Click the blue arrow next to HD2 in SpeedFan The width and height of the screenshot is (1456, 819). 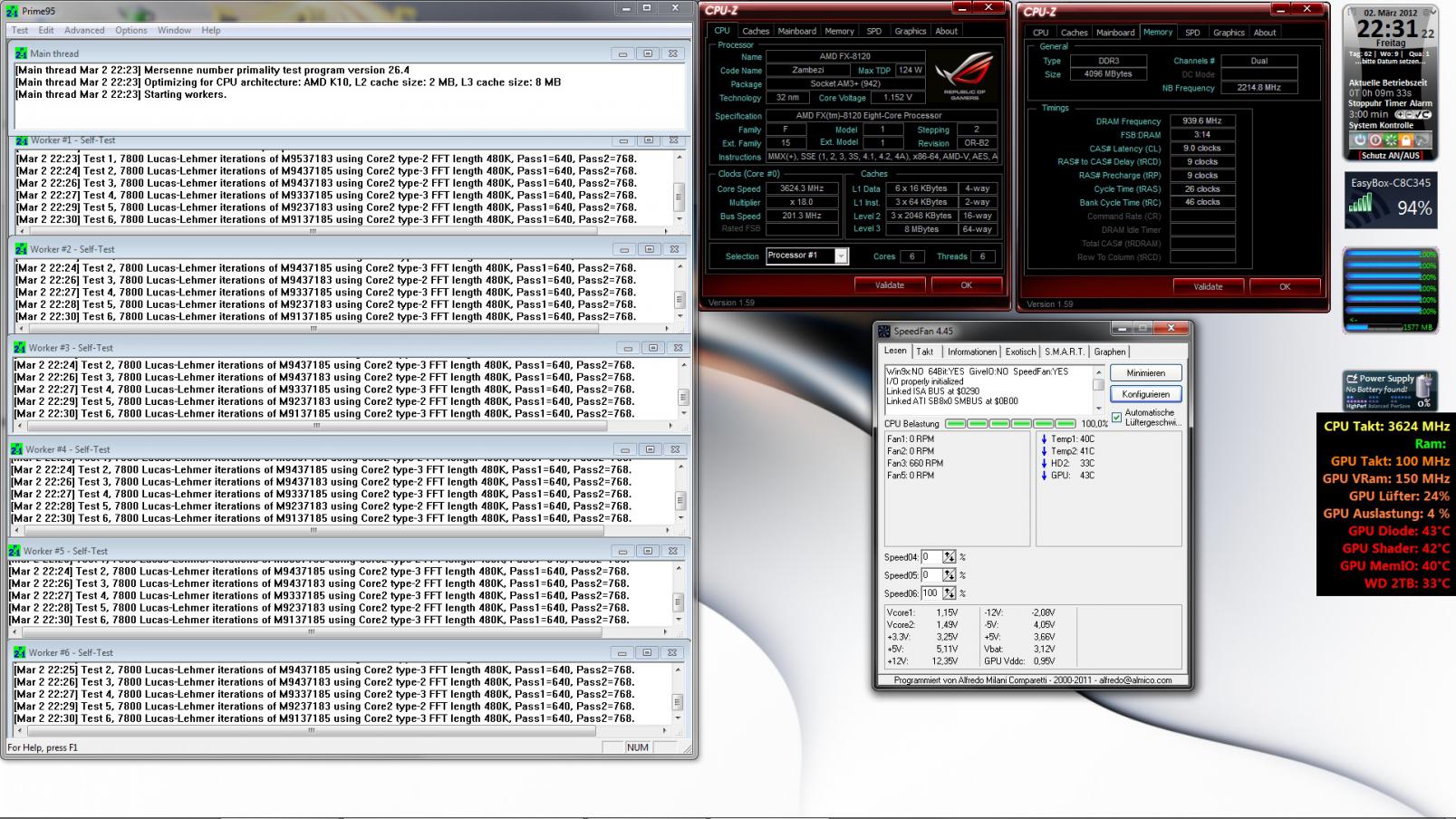click(x=1044, y=463)
